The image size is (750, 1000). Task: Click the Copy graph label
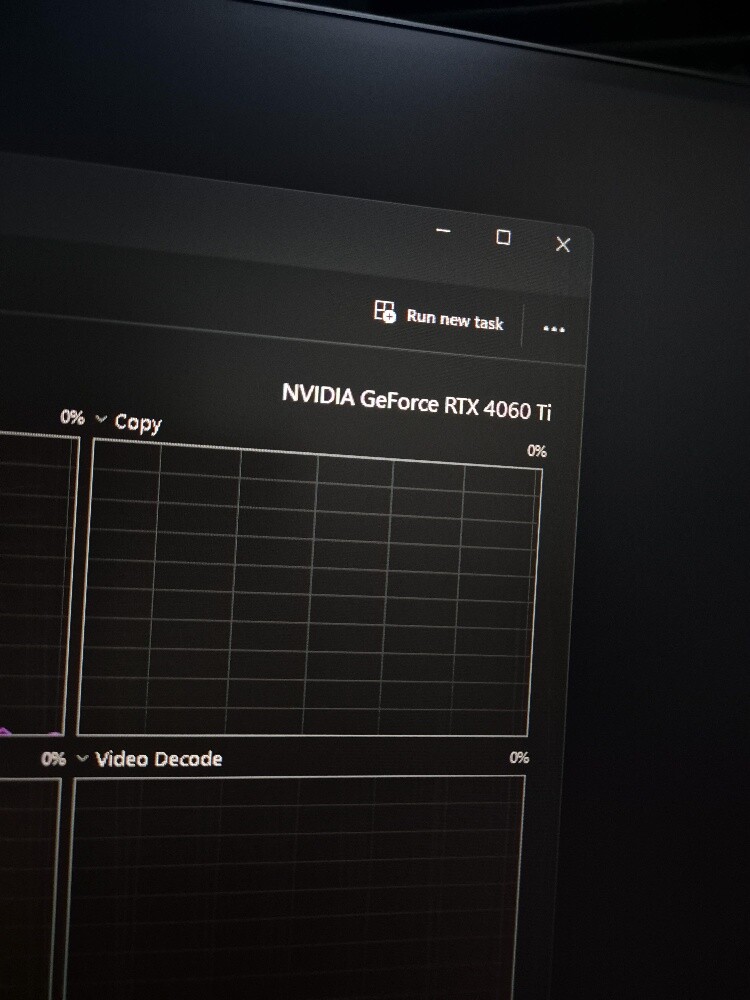click(138, 423)
